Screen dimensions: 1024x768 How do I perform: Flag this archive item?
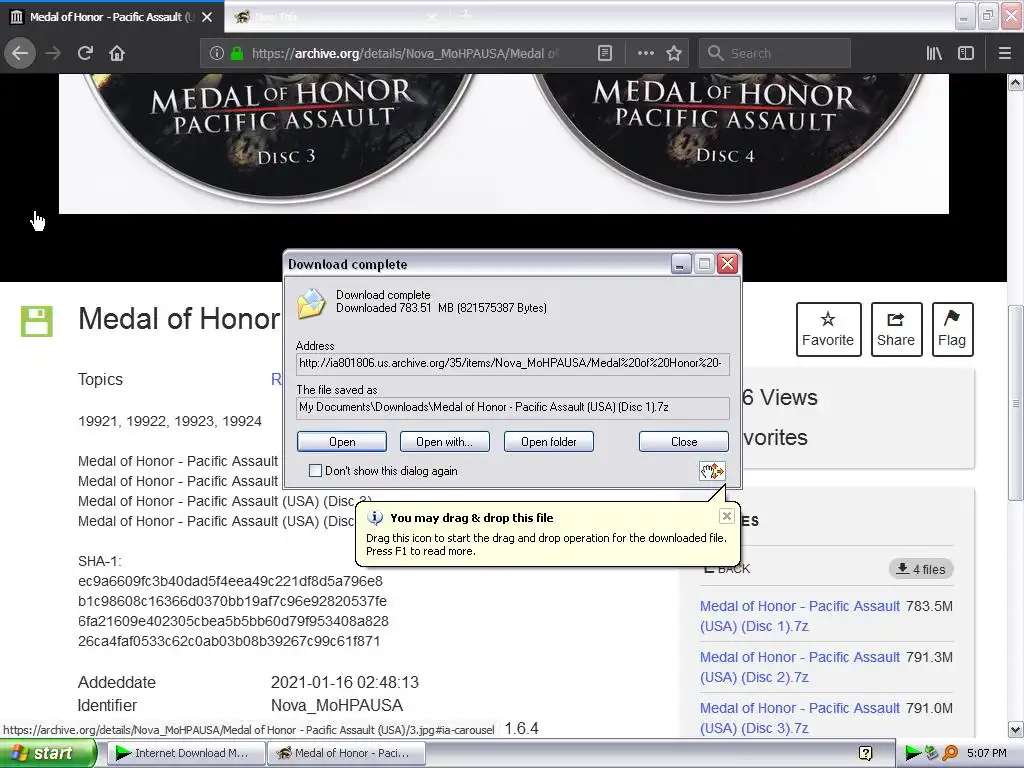[x=952, y=329]
